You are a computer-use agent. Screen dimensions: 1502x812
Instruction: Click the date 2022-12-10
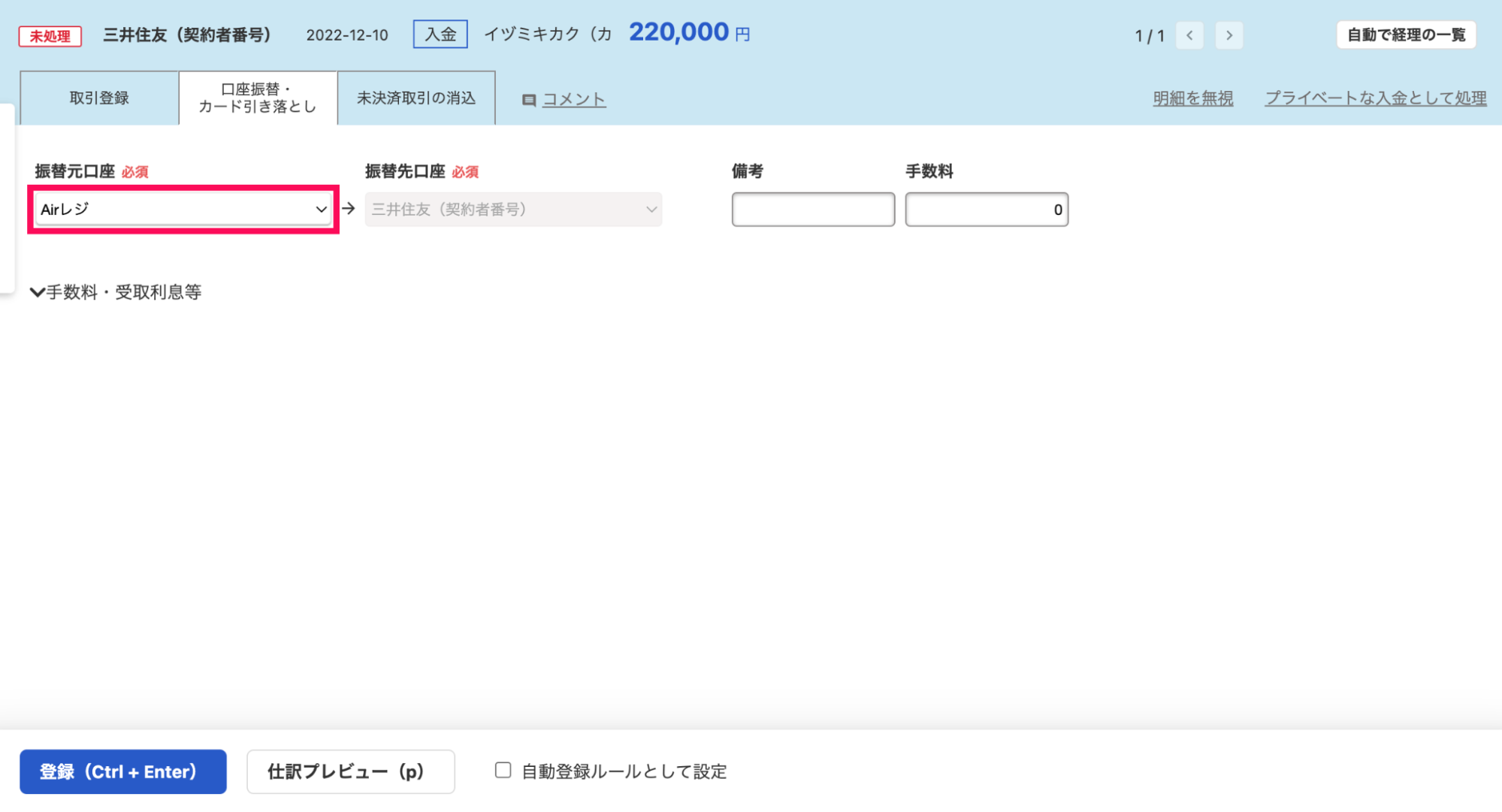pyautogui.click(x=347, y=35)
